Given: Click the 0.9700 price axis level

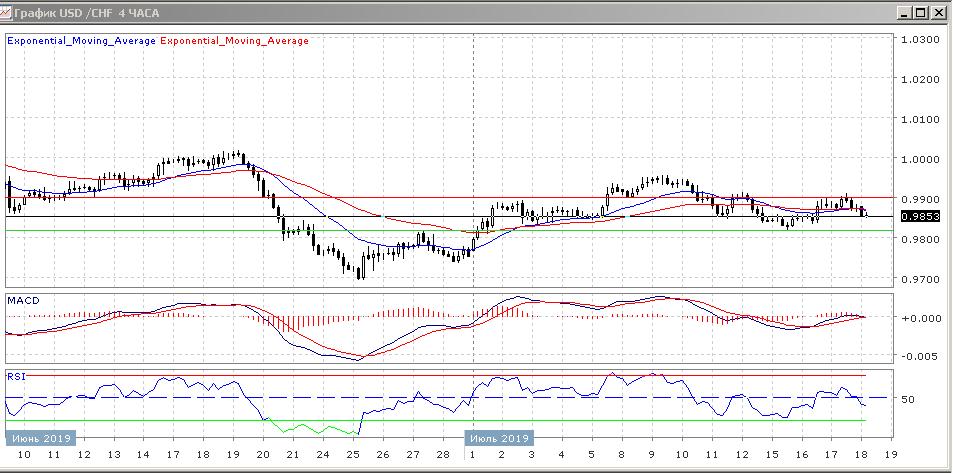Looking at the screenshot, I should 920,279.
